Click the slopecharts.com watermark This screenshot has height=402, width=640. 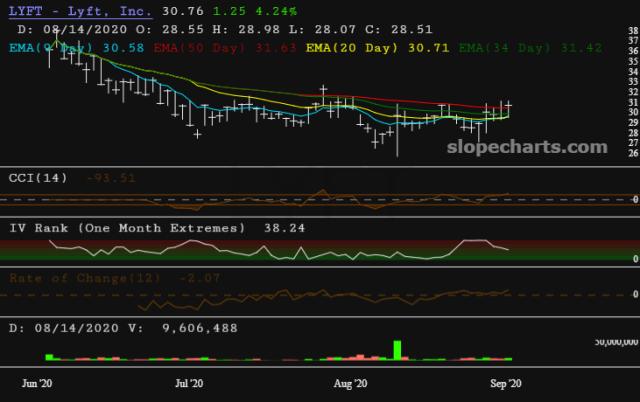pos(526,147)
